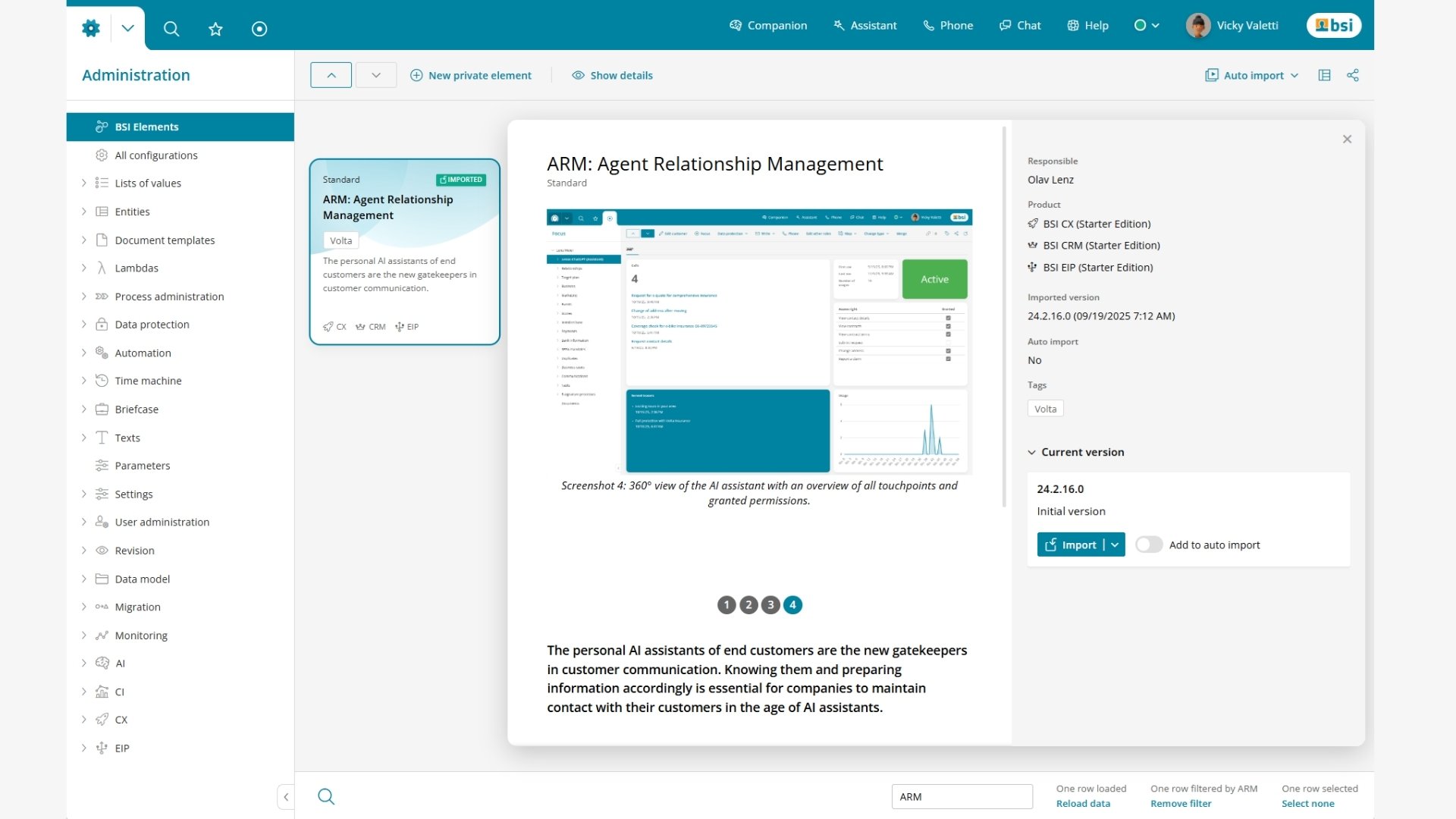Click the bsi logo at top right
Screen dimensions: 1456x819
(x=1333, y=24)
